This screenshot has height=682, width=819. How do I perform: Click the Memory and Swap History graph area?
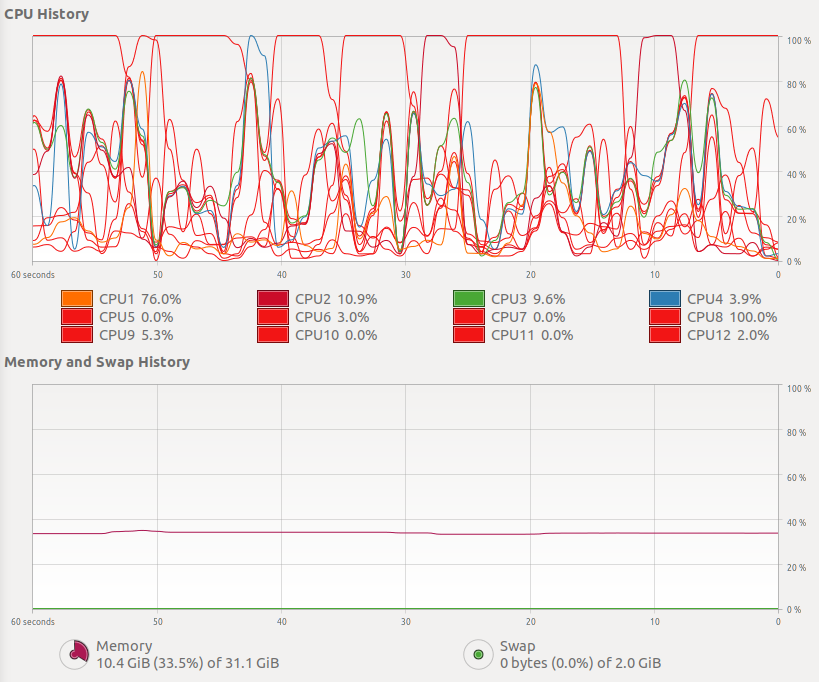coord(405,497)
